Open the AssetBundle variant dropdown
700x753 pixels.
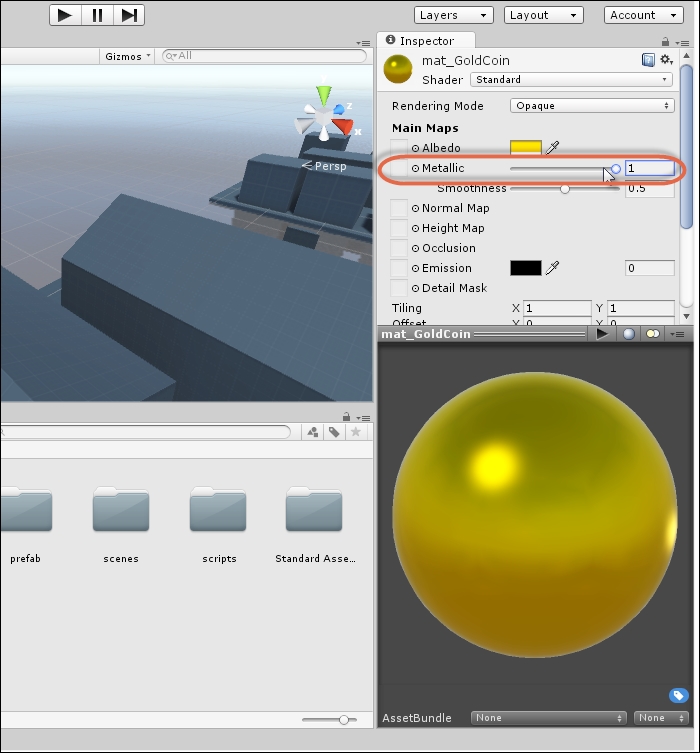(x=661, y=718)
